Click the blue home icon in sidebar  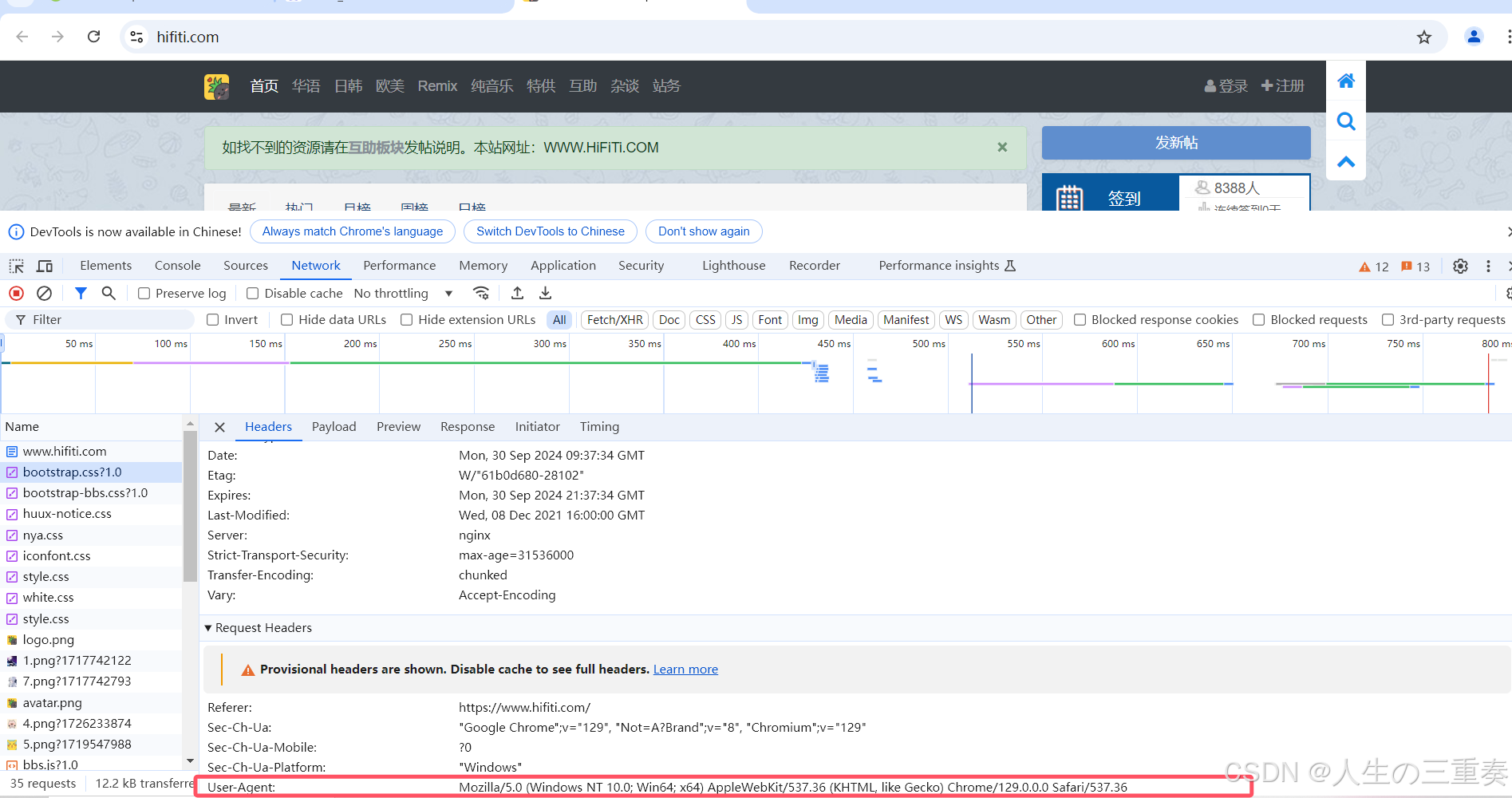click(1346, 81)
